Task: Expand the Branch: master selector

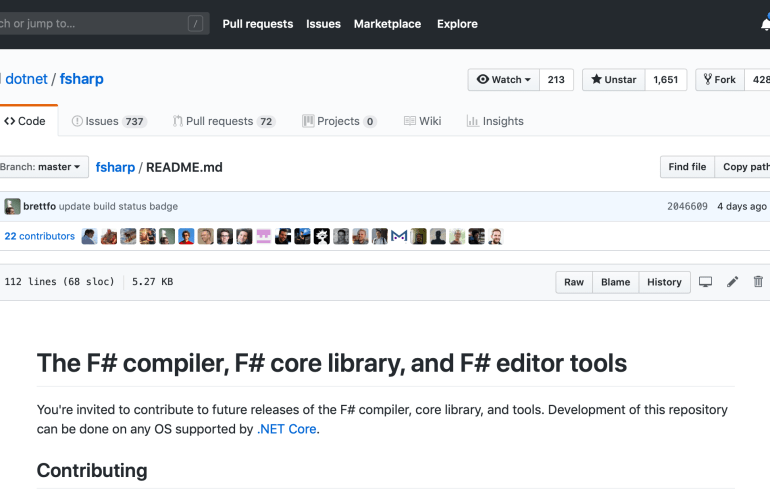Action: 42,167
